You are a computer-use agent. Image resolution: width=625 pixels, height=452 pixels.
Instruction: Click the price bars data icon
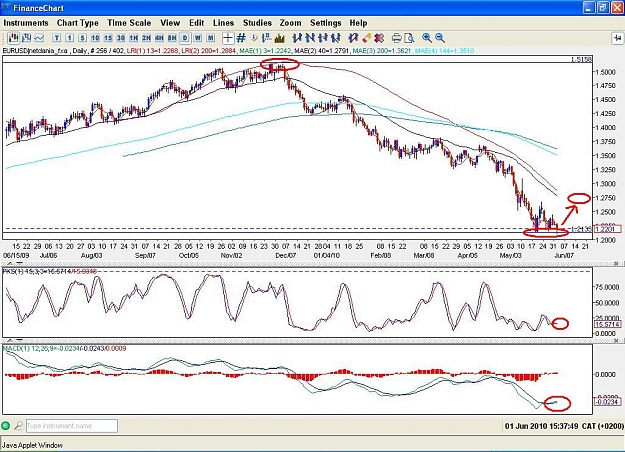(x=267, y=38)
